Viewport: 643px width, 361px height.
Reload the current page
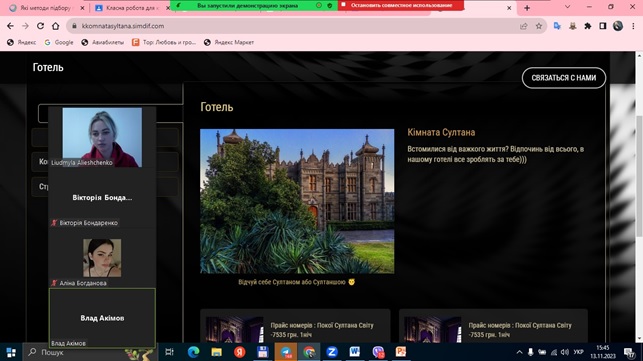40,26
